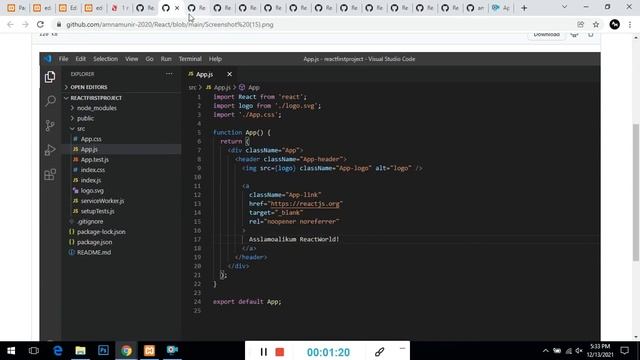Minimize the recorder control bar

pos(402,348)
